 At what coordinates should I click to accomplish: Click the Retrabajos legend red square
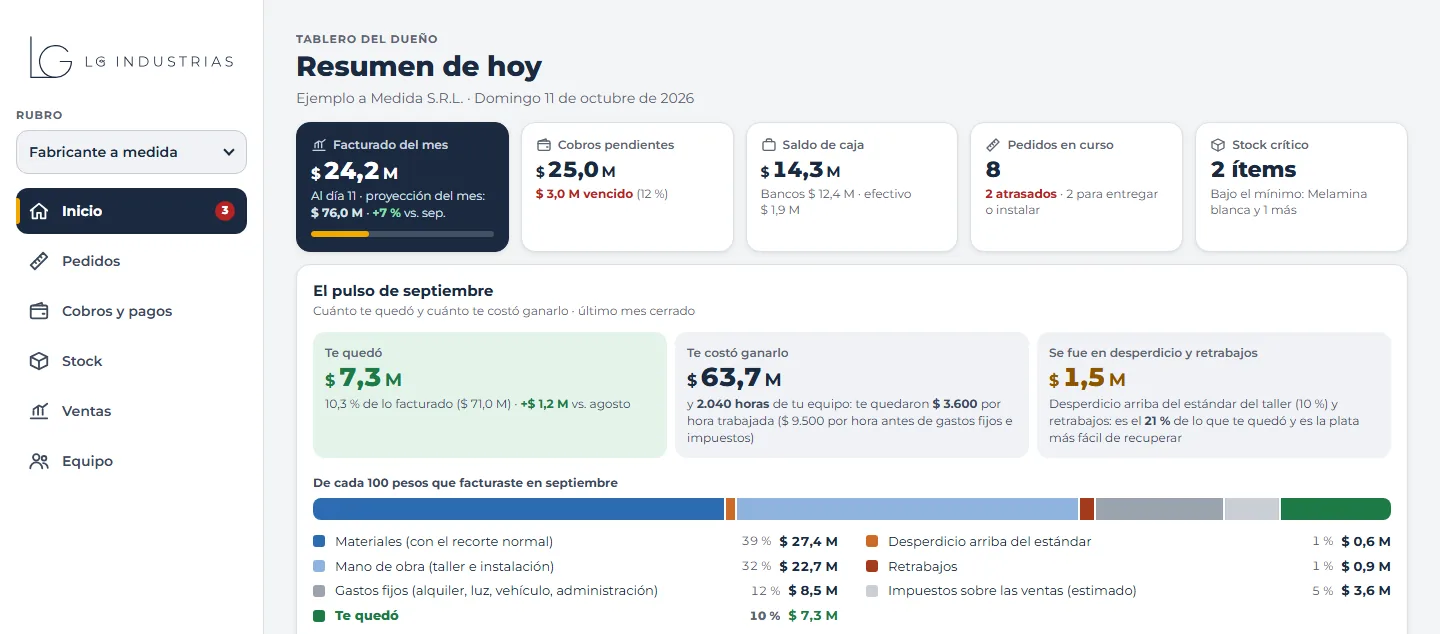pos(872,566)
